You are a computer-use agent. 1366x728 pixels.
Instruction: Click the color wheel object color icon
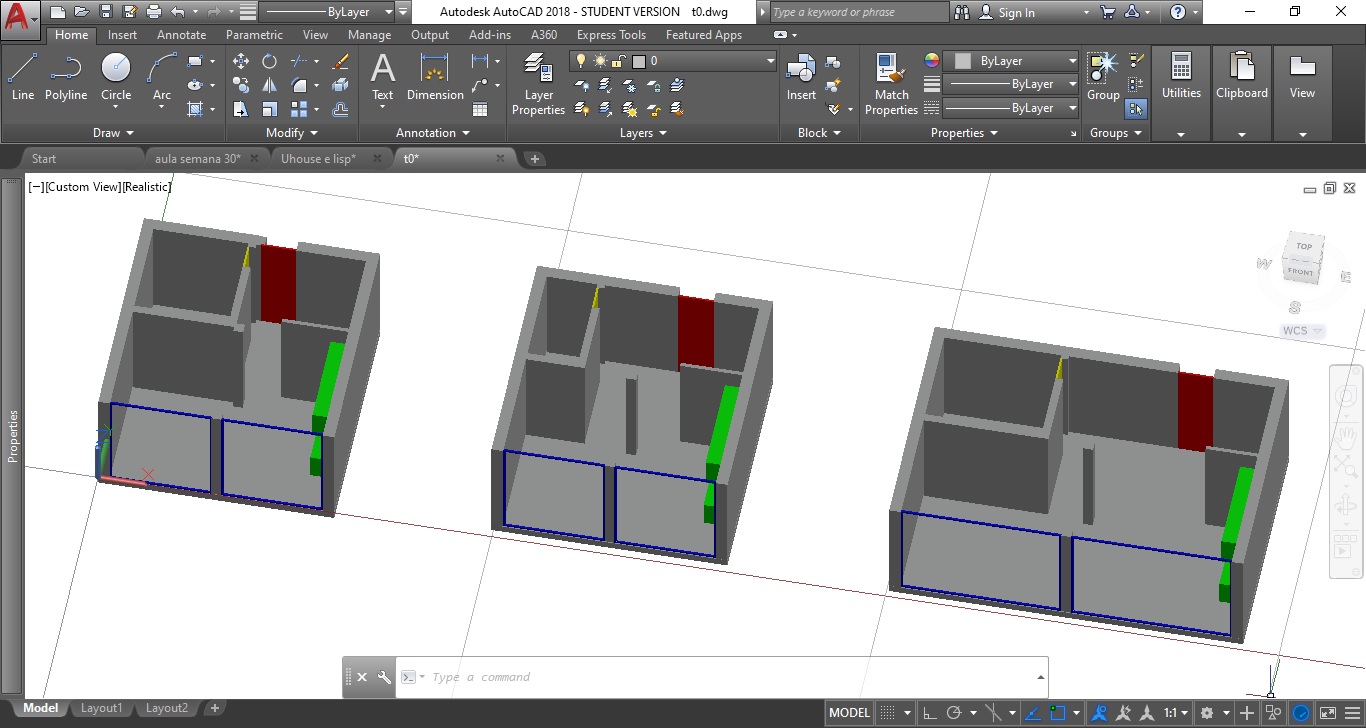point(932,61)
